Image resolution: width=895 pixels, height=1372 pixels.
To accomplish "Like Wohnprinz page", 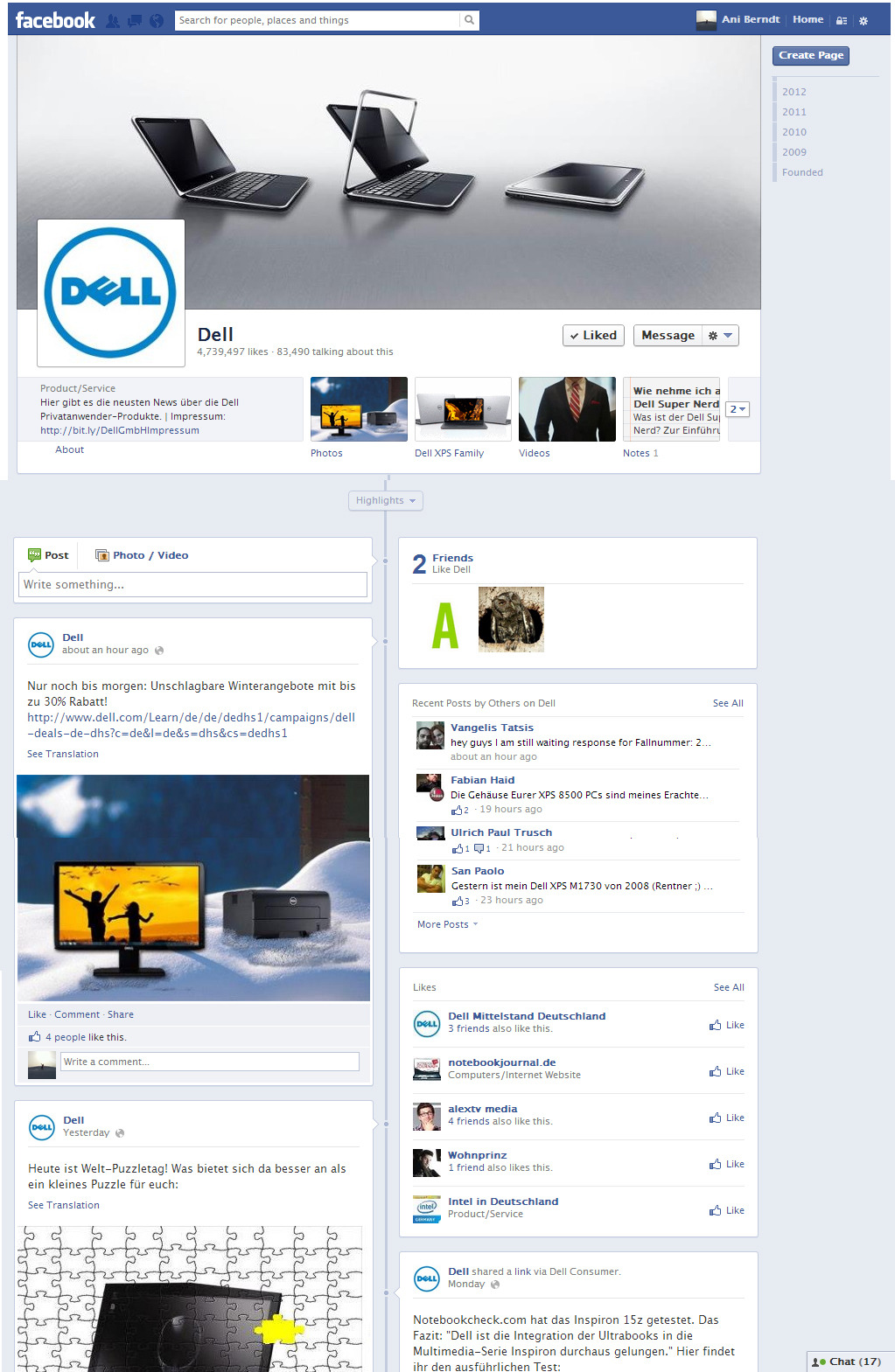I will pyautogui.click(x=727, y=1164).
